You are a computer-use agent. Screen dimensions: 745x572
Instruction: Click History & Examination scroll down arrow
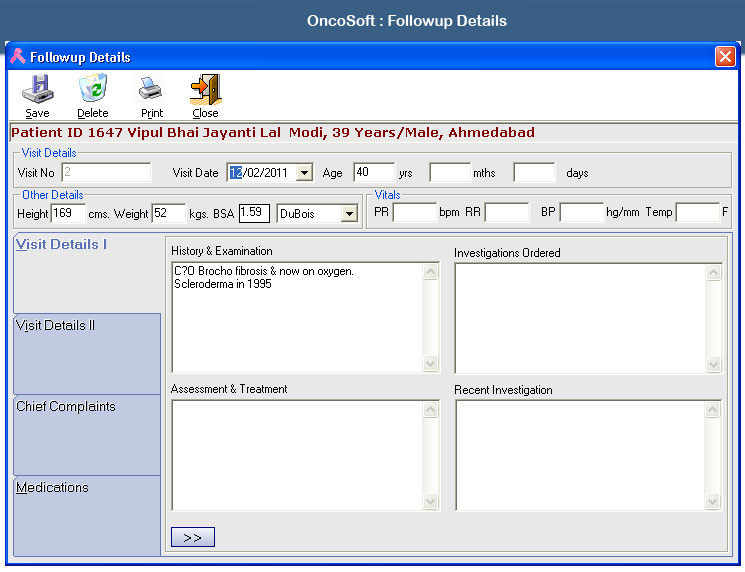click(x=430, y=363)
